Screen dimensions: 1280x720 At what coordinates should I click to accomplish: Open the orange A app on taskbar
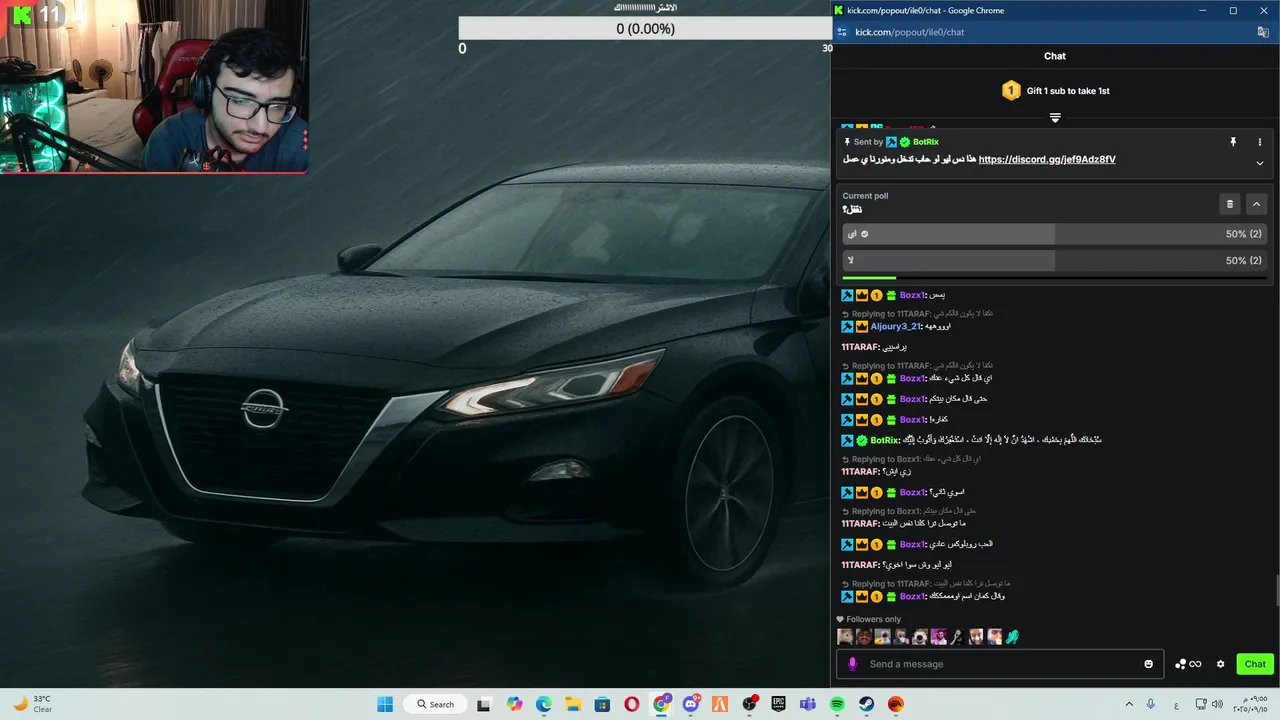[719, 704]
